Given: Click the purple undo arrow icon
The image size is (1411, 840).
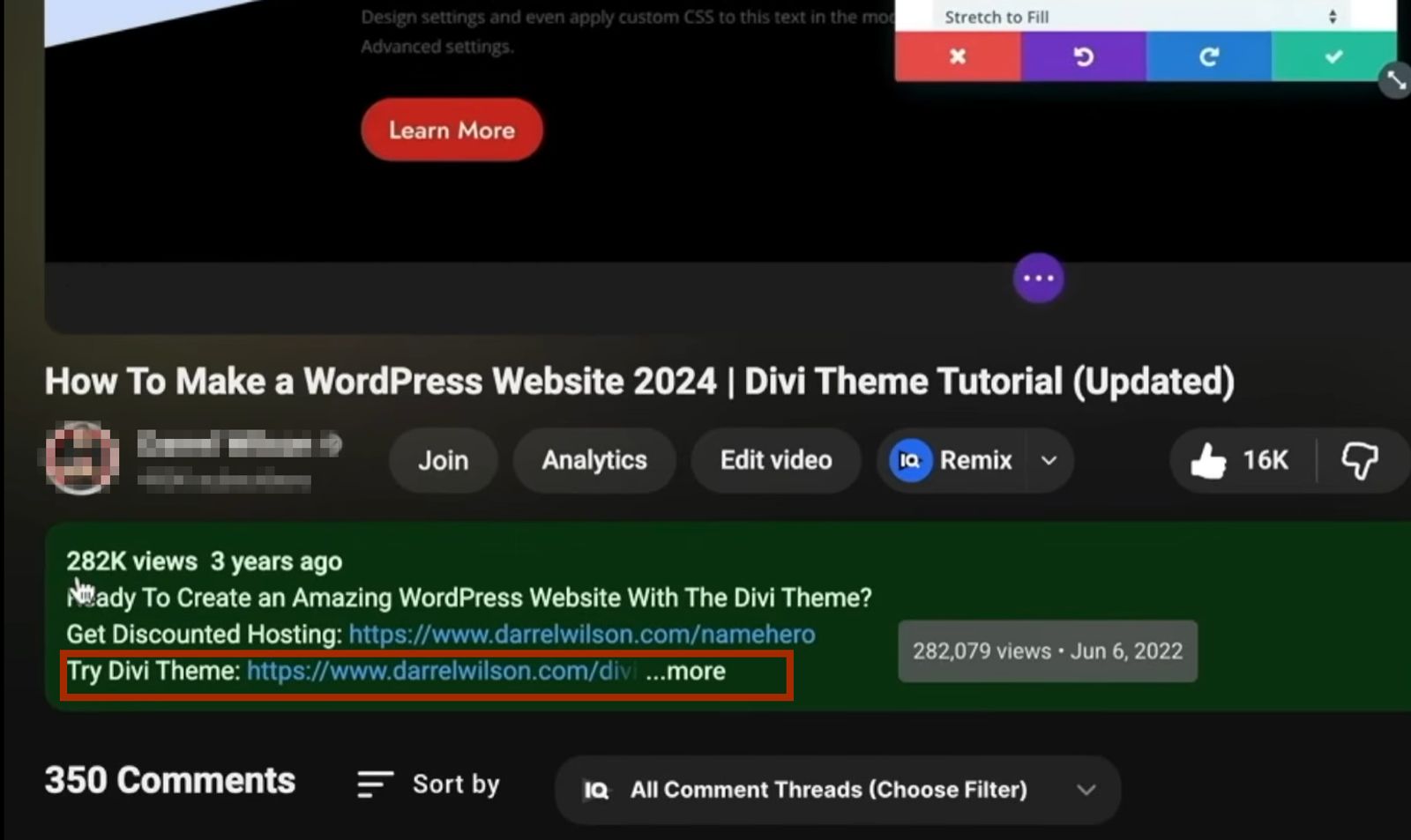Looking at the screenshot, I should pyautogui.click(x=1083, y=56).
